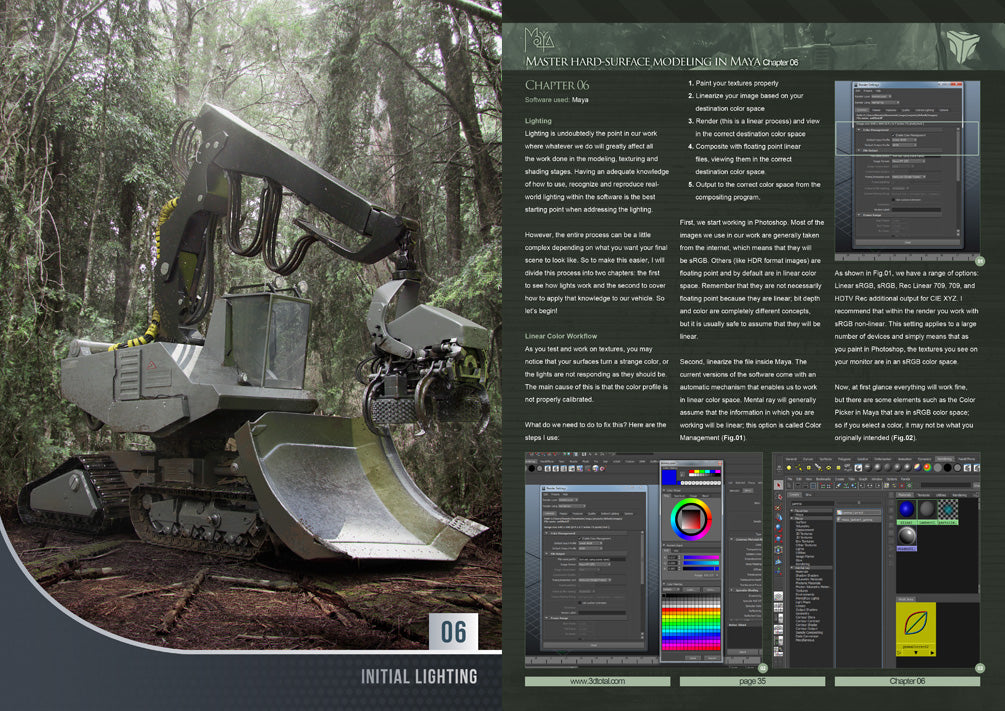Pick a color on the Color Chooser wheel
Image resolution: width=1005 pixels, height=711 pixels.
[690, 521]
